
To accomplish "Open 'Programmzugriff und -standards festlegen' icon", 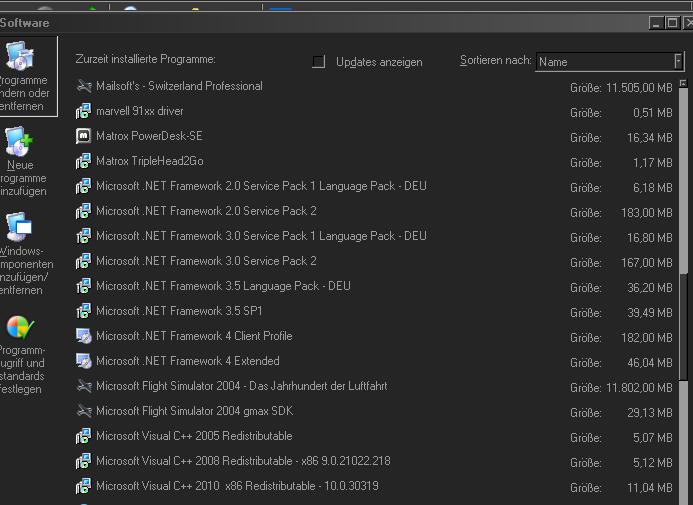I will point(20,327).
